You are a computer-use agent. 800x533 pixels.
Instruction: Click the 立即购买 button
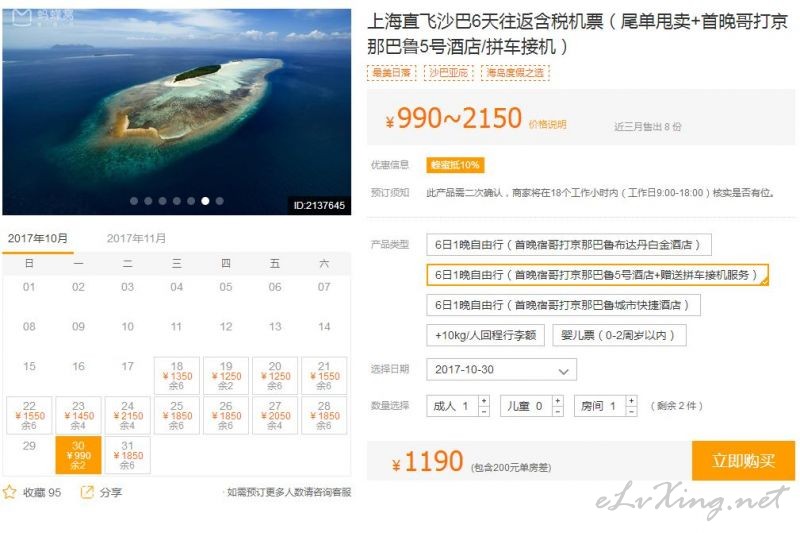tap(743, 461)
